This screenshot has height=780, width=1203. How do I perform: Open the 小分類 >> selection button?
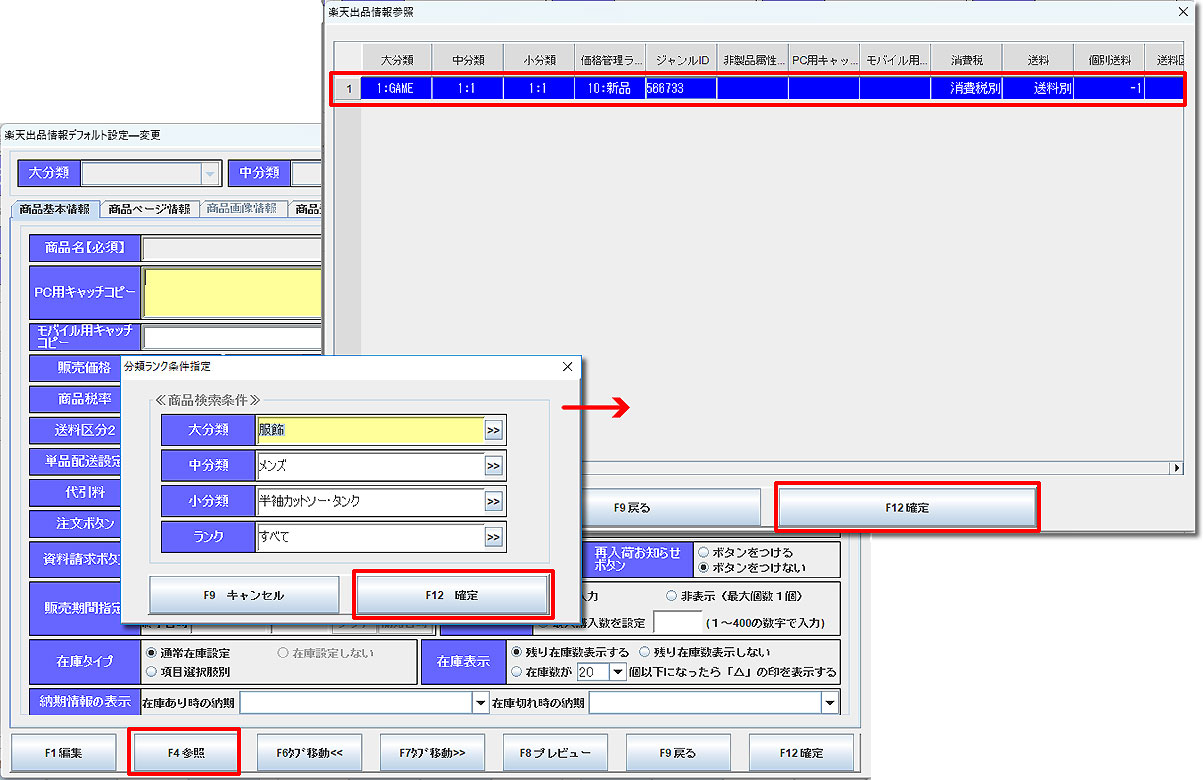pos(494,501)
